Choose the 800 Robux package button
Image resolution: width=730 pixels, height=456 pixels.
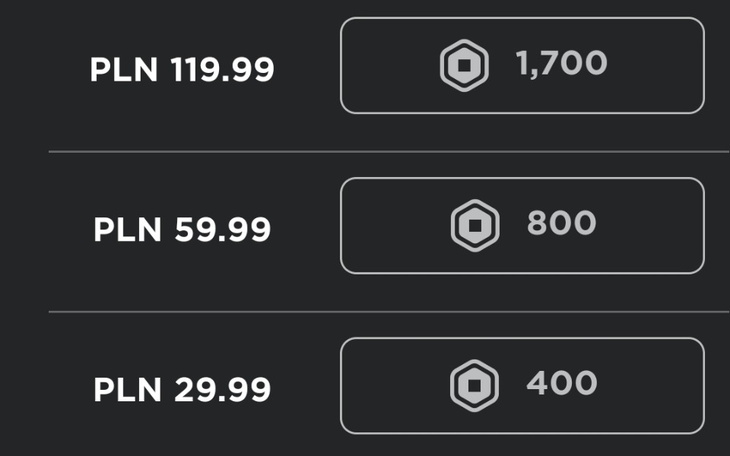pyautogui.click(x=522, y=226)
